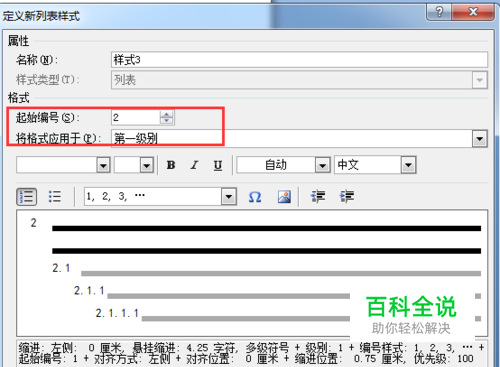Click the start number field showing 2

coord(136,118)
